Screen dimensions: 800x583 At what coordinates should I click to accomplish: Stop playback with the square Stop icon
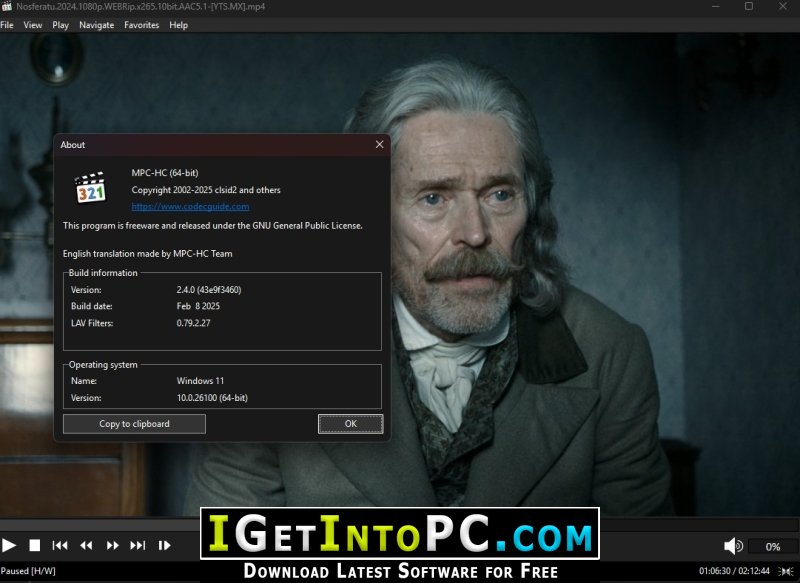click(35, 545)
